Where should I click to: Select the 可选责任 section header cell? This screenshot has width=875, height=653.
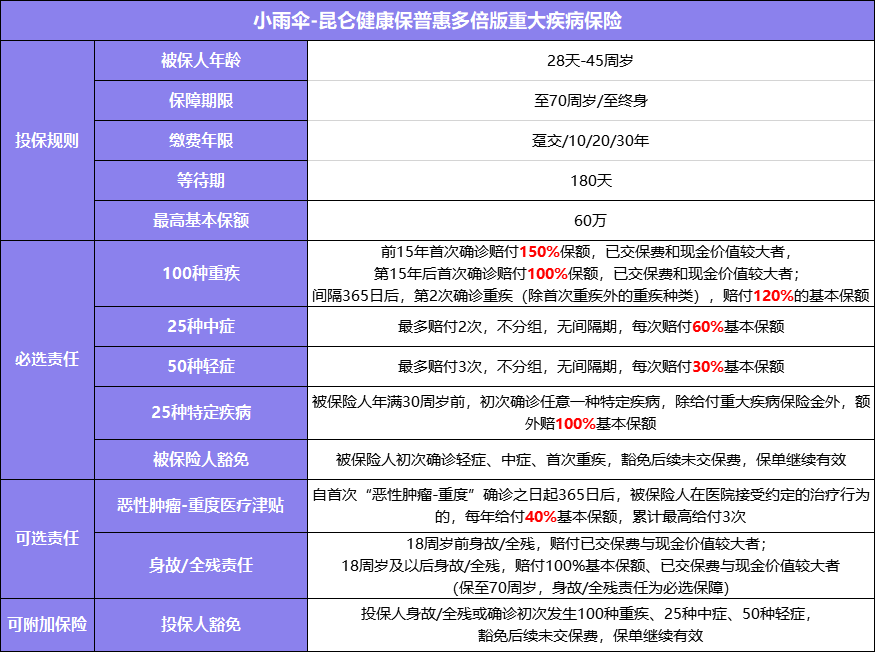click(x=47, y=539)
